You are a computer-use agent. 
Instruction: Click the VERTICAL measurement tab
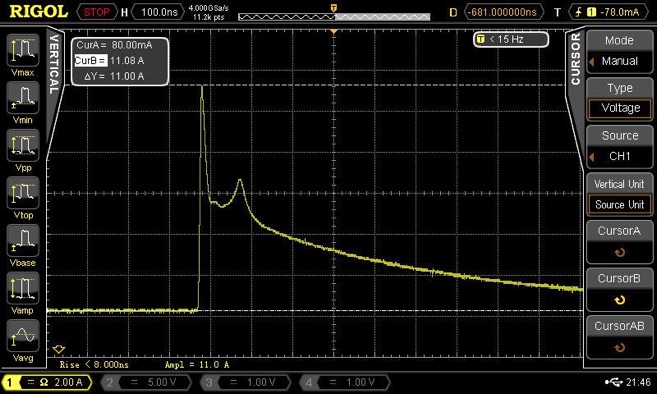54,64
